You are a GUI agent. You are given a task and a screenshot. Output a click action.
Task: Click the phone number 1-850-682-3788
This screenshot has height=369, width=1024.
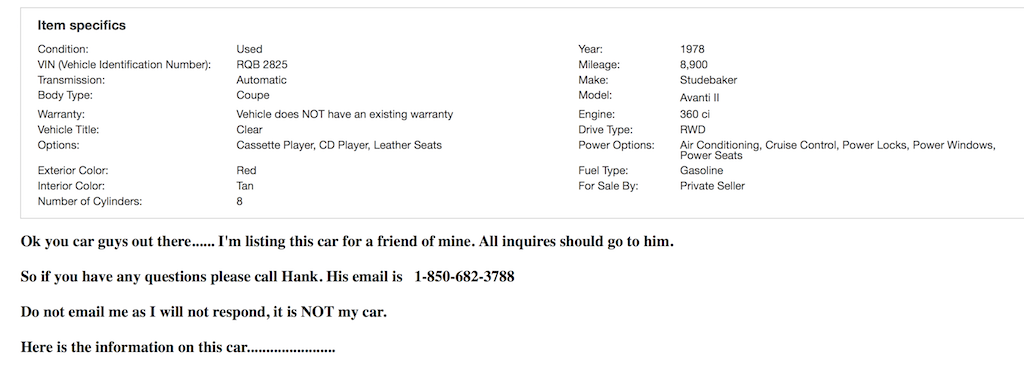[x=464, y=276]
